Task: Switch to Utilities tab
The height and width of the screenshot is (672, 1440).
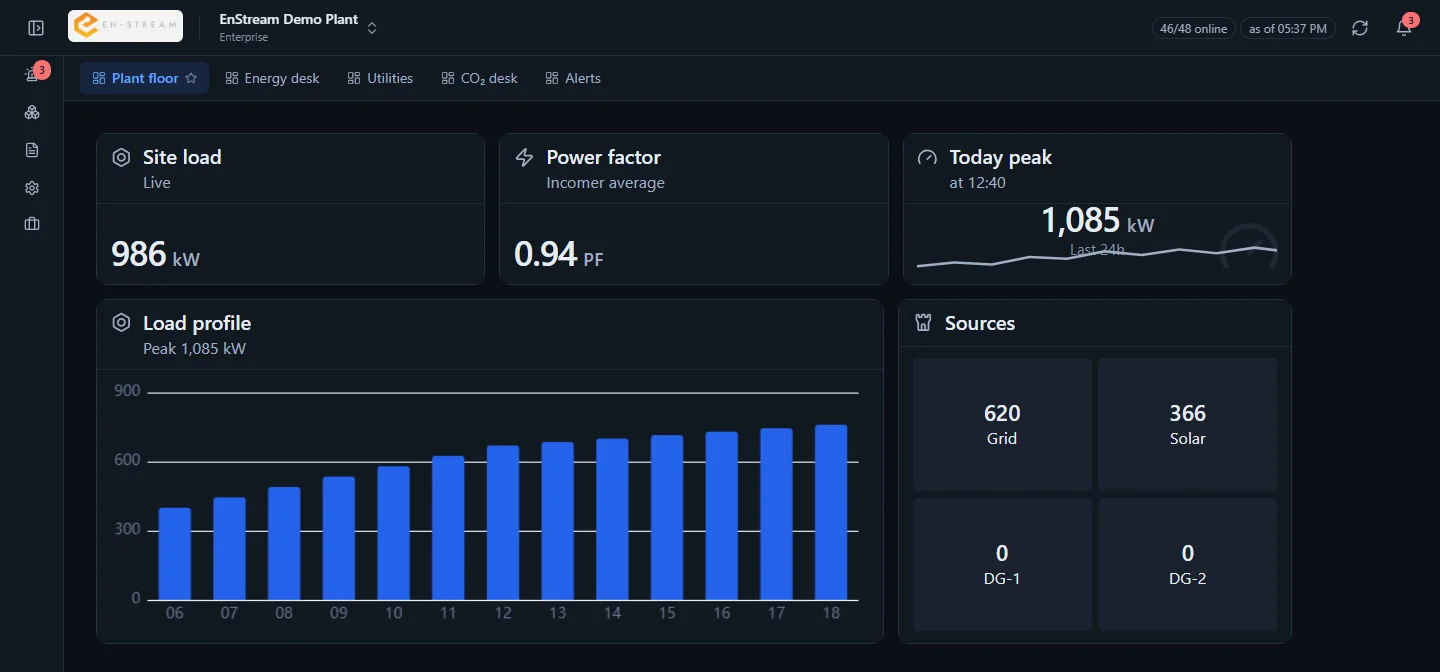Action: pos(380,78)
